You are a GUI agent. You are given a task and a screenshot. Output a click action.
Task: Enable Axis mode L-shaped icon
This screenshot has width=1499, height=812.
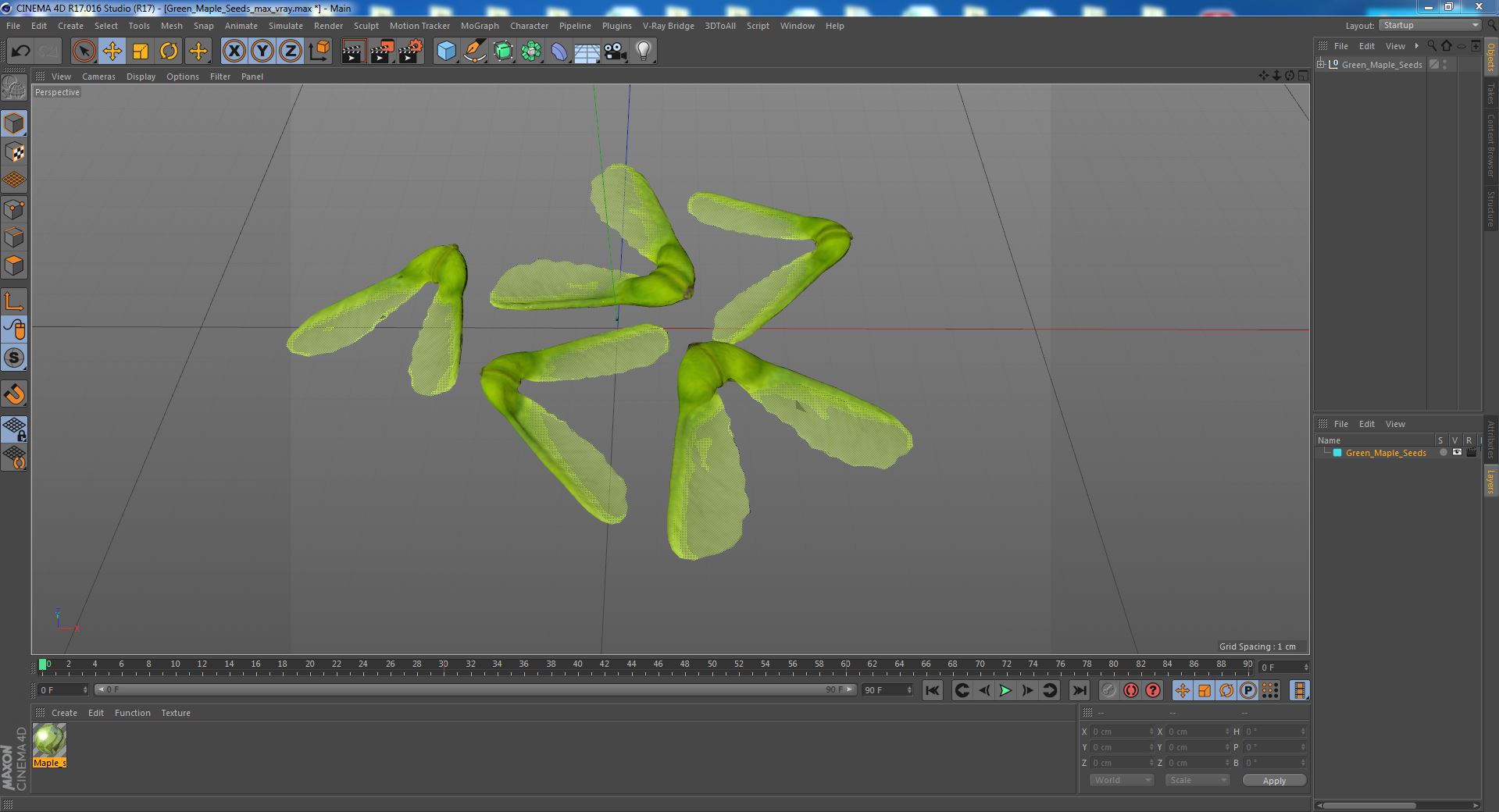click(x=14, y=301)
